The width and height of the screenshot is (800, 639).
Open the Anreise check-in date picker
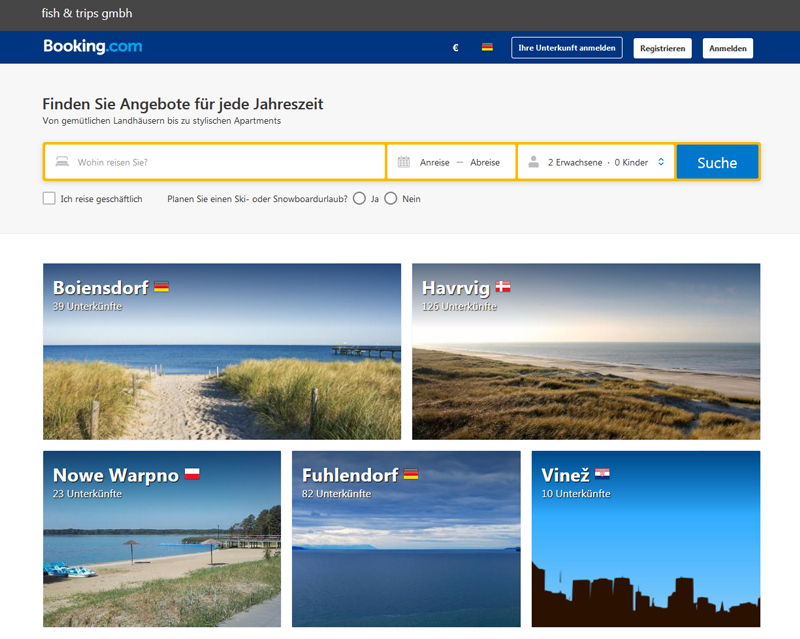[x=434, y=162]
